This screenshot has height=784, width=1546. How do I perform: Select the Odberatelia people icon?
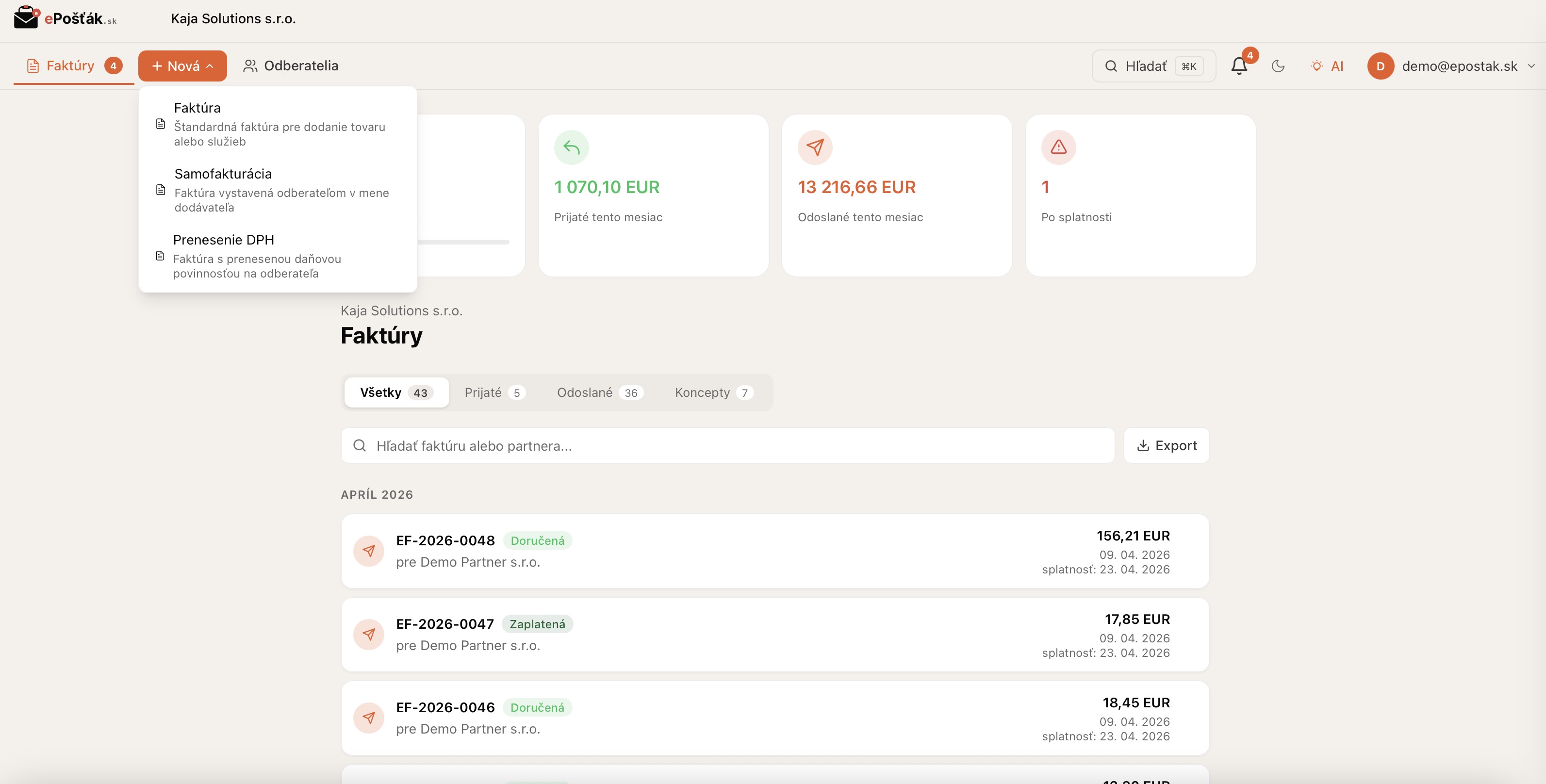(251, 66)
